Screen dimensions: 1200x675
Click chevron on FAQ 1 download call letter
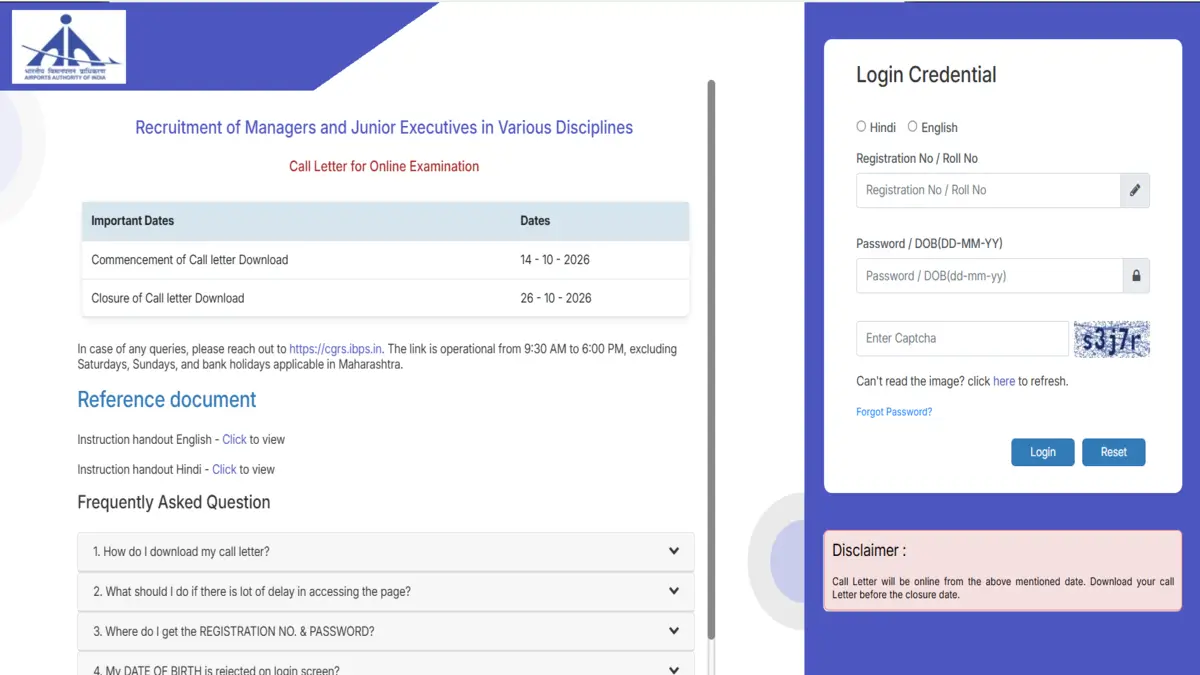674,551
